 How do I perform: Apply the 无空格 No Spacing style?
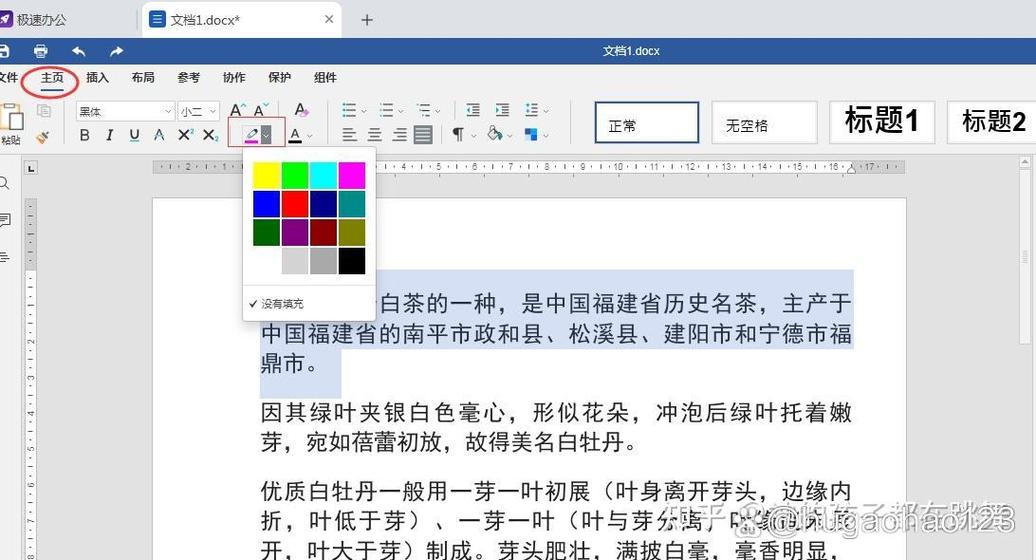pyautogui.click(x=764, y=123)
